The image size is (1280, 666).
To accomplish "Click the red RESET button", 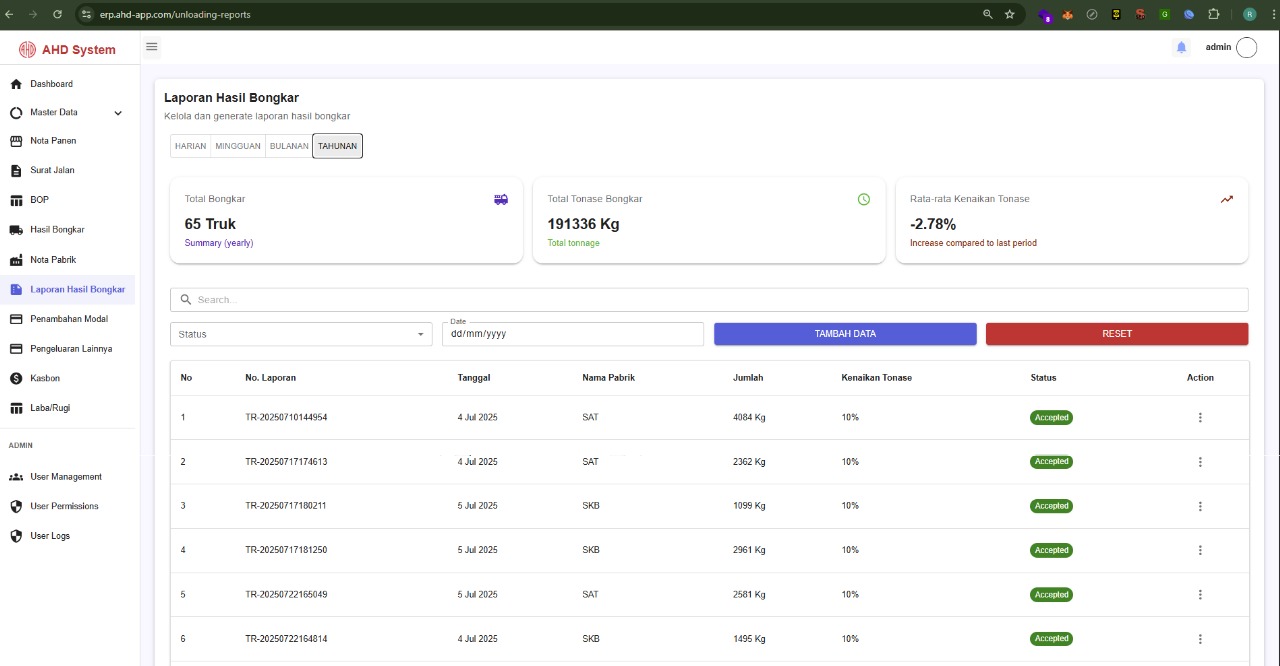I will click(x=1116, y=334).
